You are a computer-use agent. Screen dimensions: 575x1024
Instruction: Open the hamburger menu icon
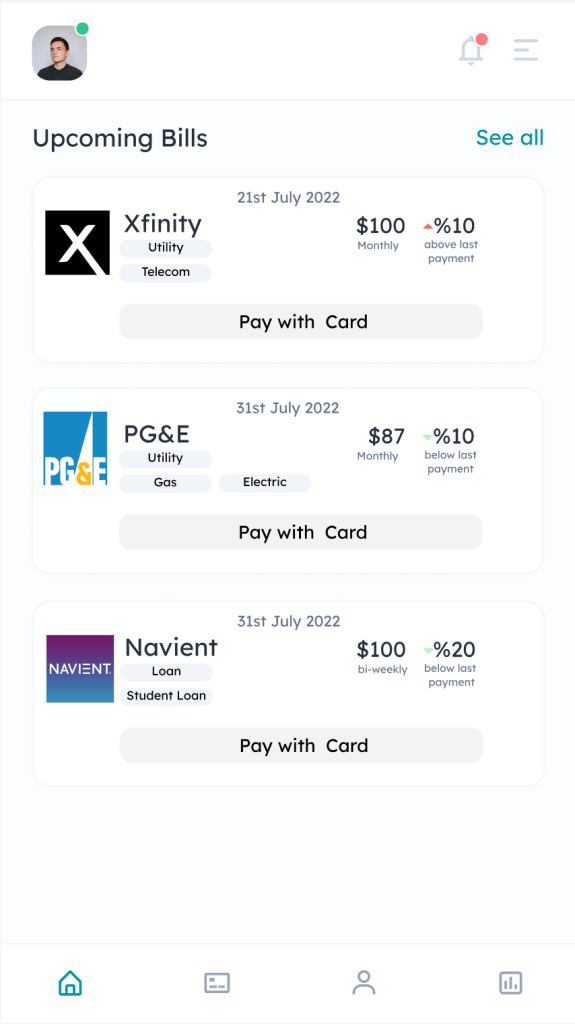526,50
